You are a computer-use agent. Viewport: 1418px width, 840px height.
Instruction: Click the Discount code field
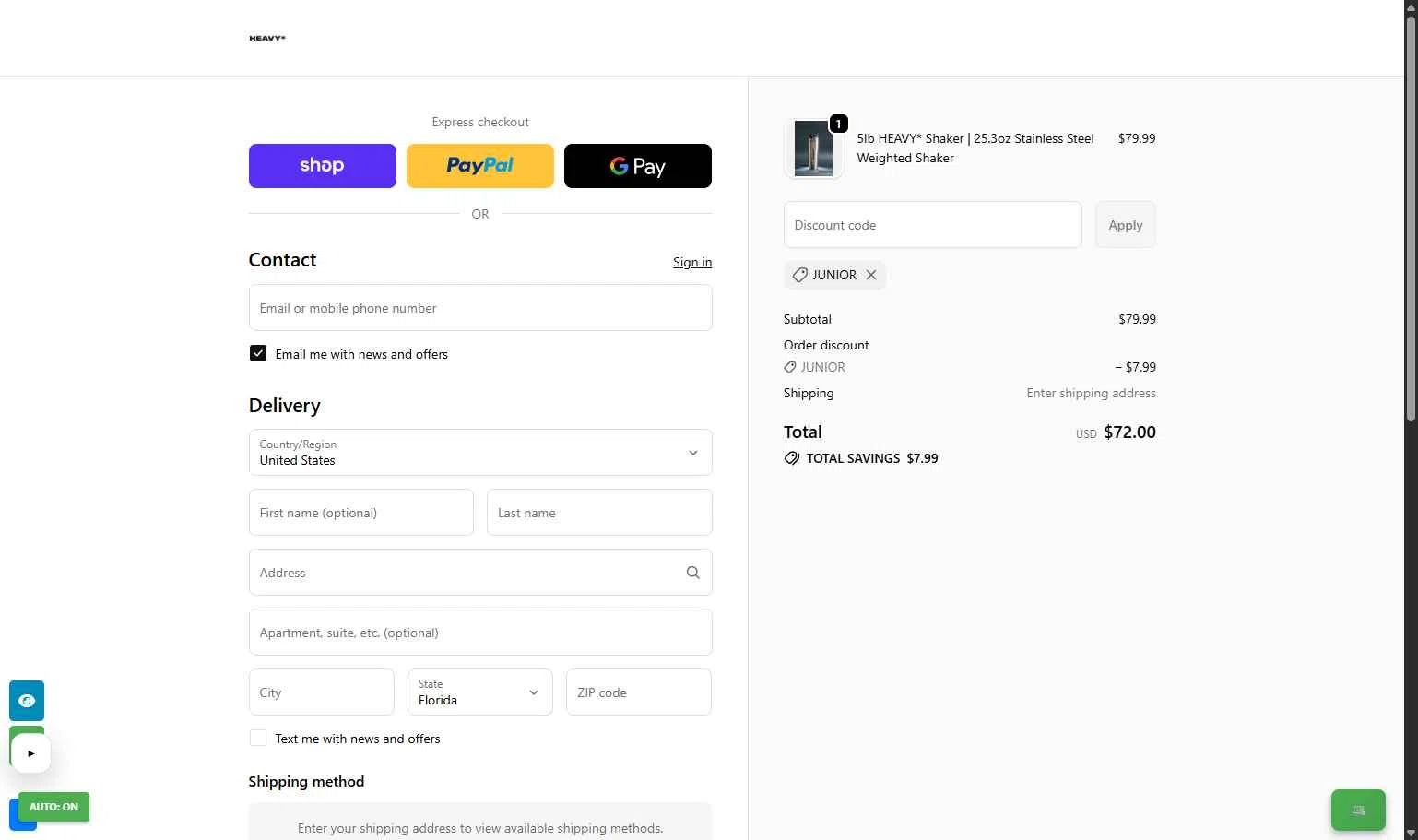(x=933, y=225)
